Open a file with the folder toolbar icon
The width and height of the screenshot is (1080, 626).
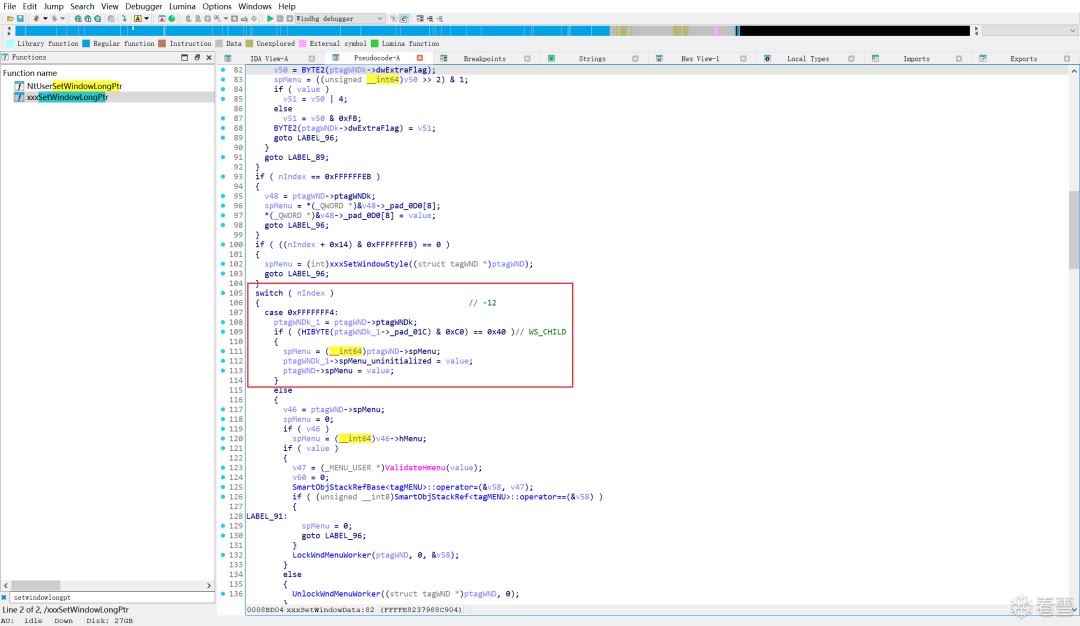(x=11, y=17)
